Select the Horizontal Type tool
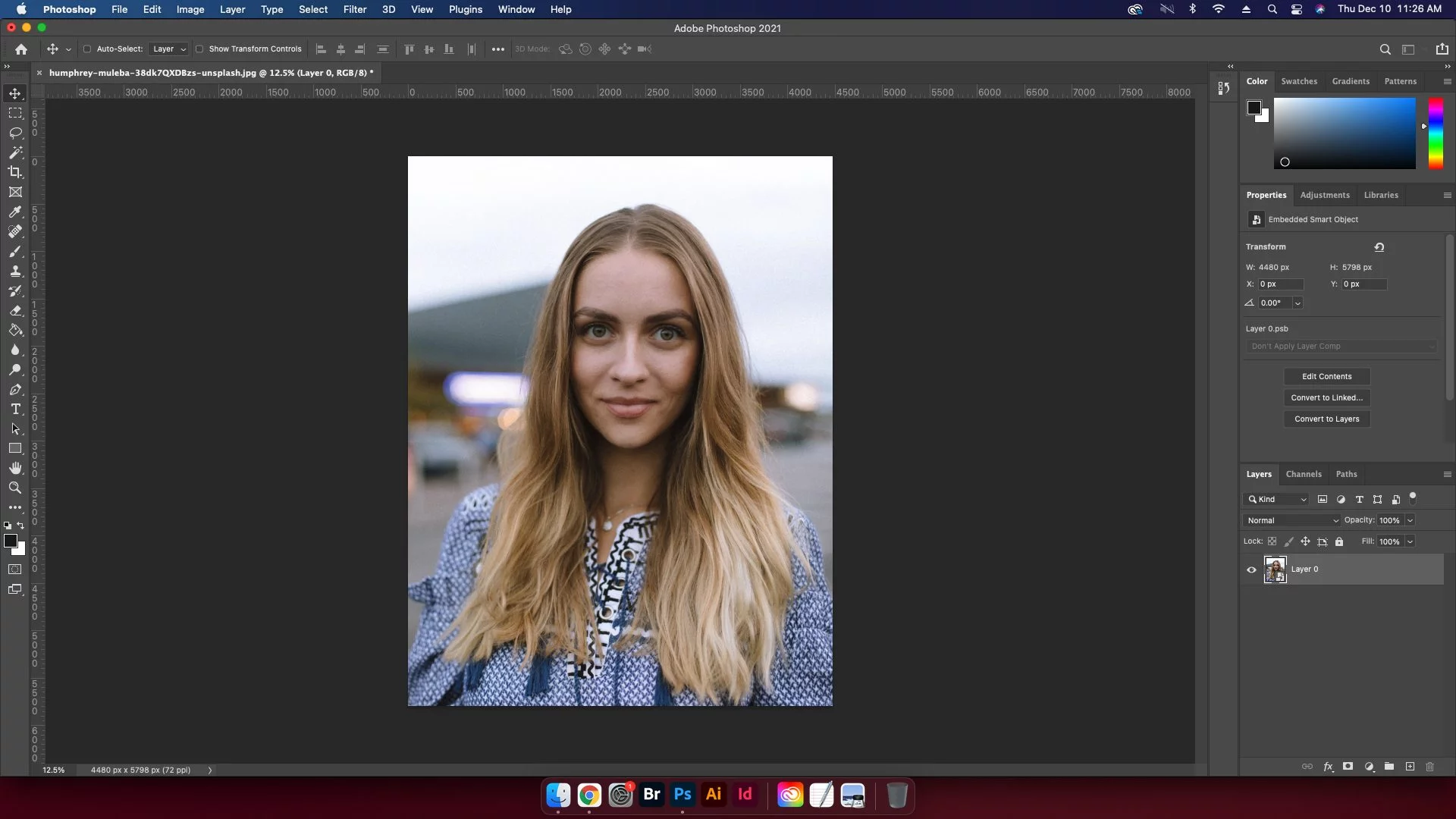Image resolution: width=1456 pixels, height=819 pixels. coord(15,409)
